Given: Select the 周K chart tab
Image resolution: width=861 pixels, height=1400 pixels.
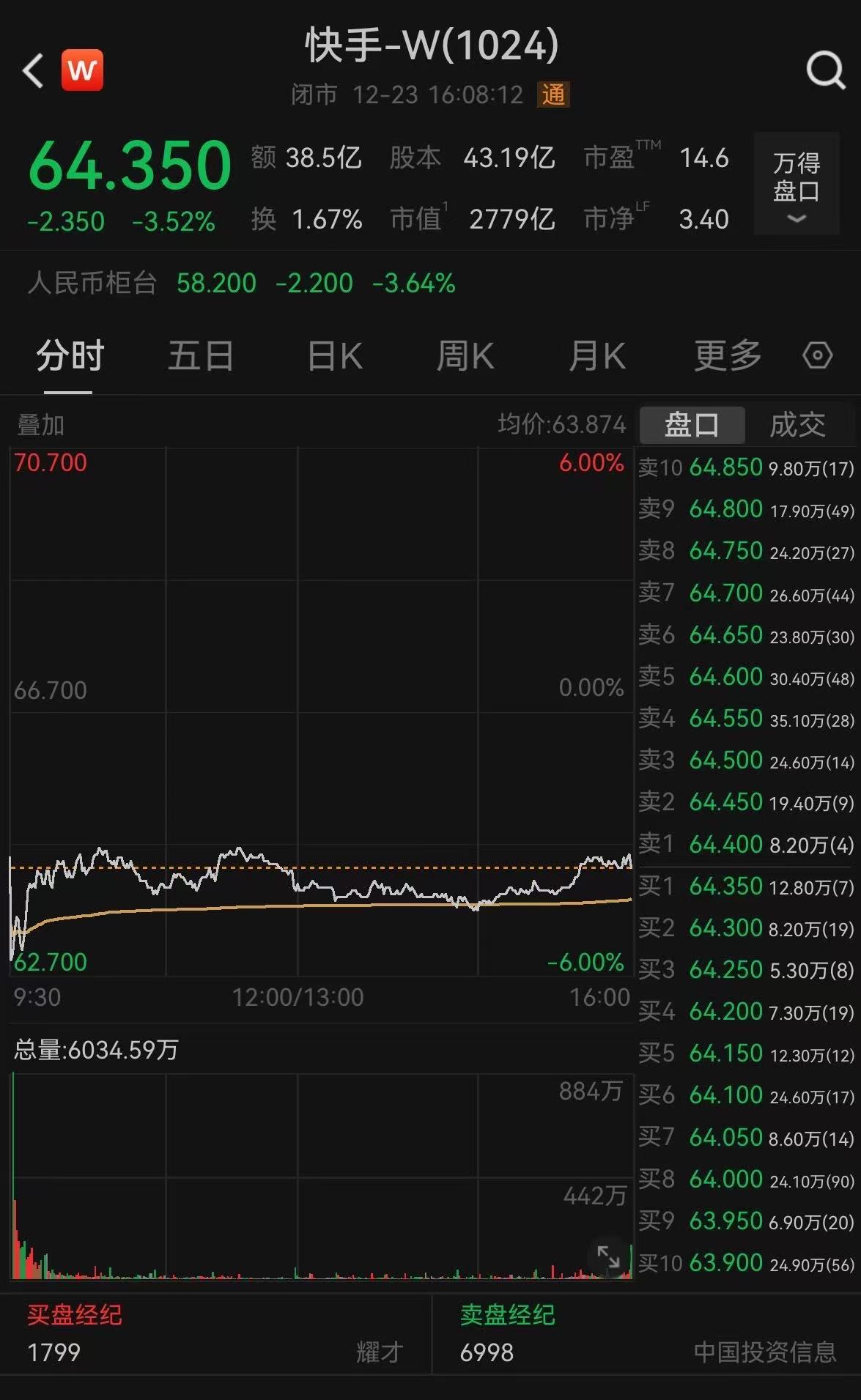Looking at the screenshot, I should click(465, 357).
